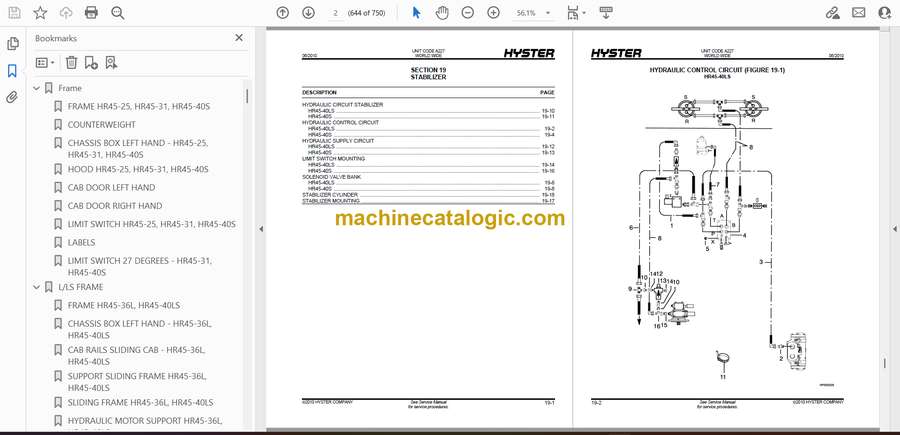
Task: Delete the selected bookmark
Action: click(71, 63)
